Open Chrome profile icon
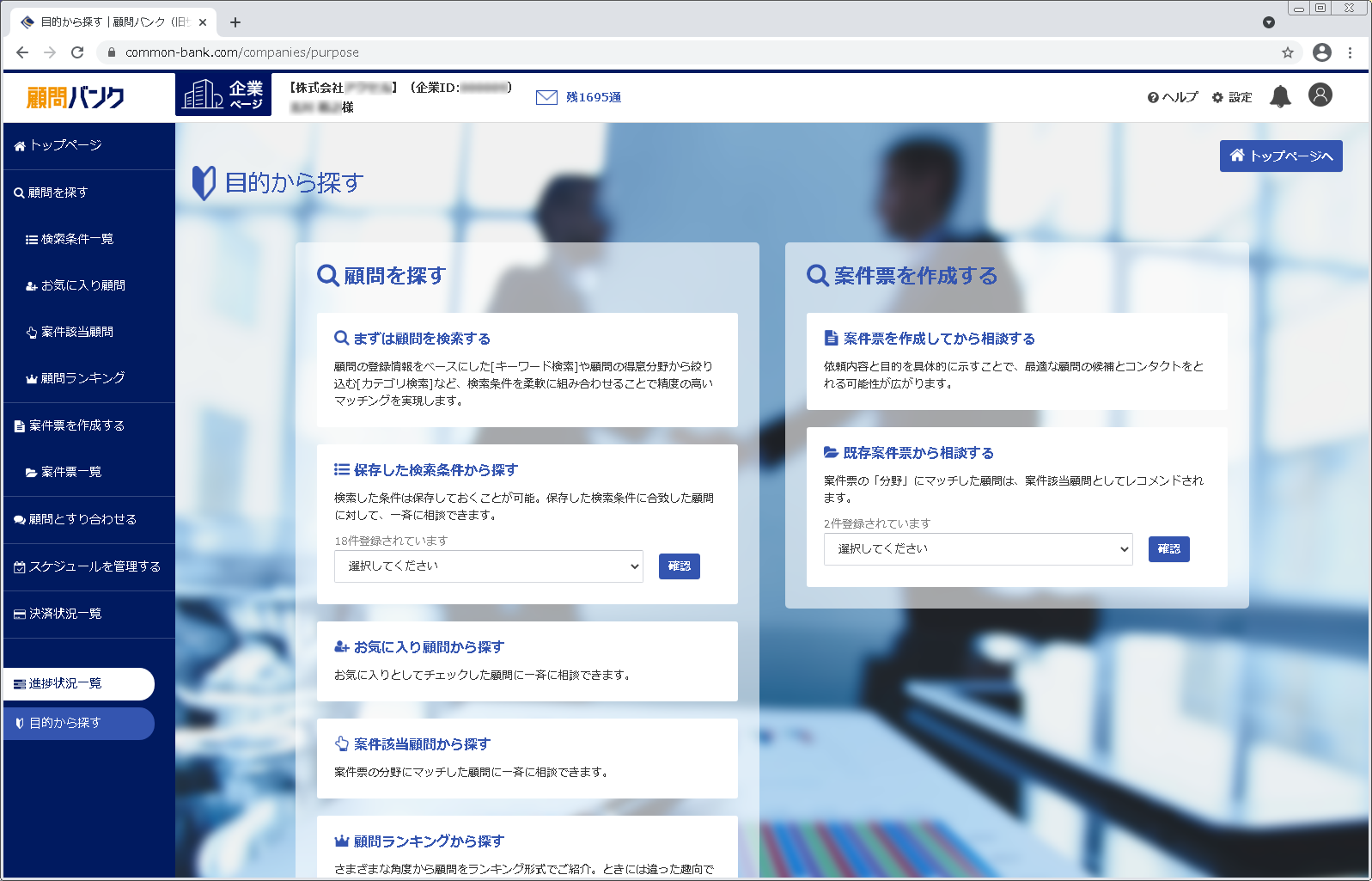This screenshot has width=1372, height=881. (x=1322, y=52)
